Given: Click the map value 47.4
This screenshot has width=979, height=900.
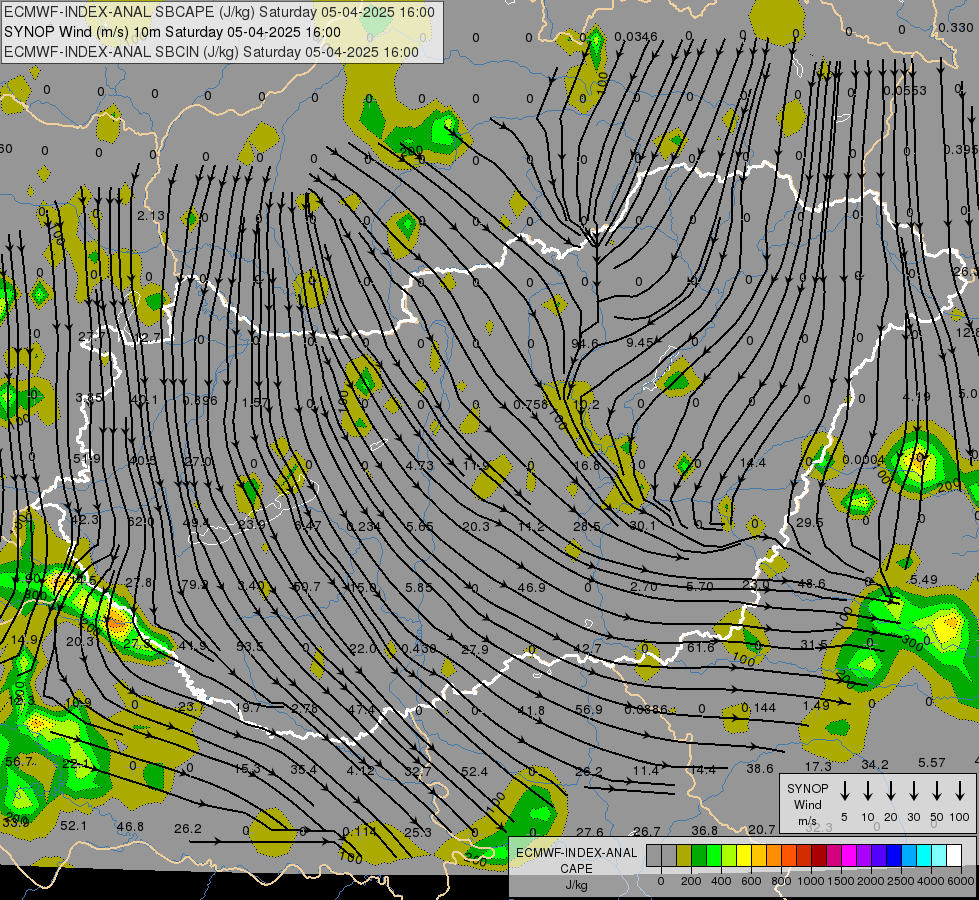Looking at the screenshot, I should (362, 710).
